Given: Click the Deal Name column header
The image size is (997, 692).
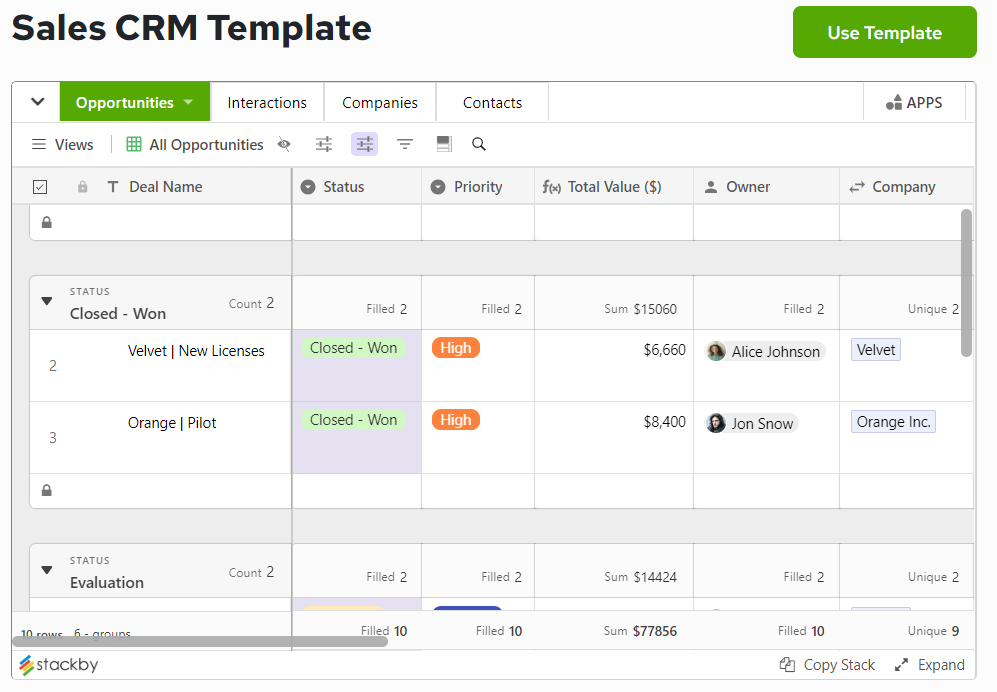Looking at the screenshot, I should click(x=165, y=187).
